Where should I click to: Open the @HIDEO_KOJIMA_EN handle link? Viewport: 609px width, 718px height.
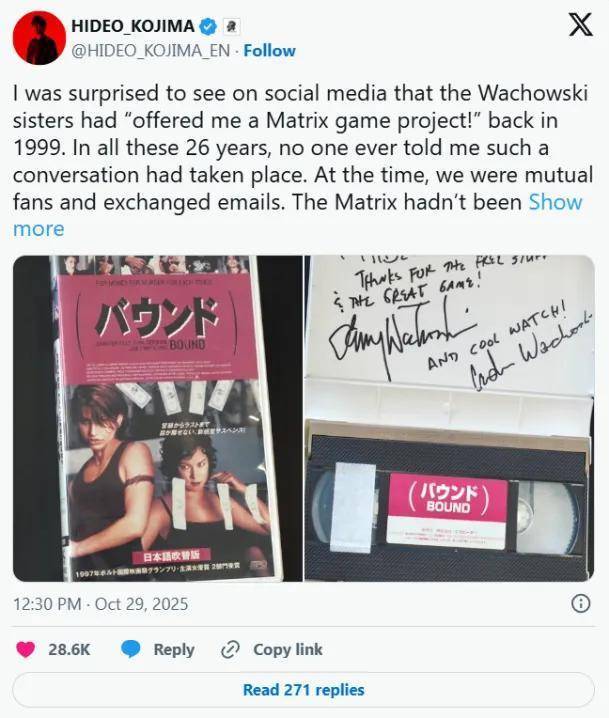[151, 50]
